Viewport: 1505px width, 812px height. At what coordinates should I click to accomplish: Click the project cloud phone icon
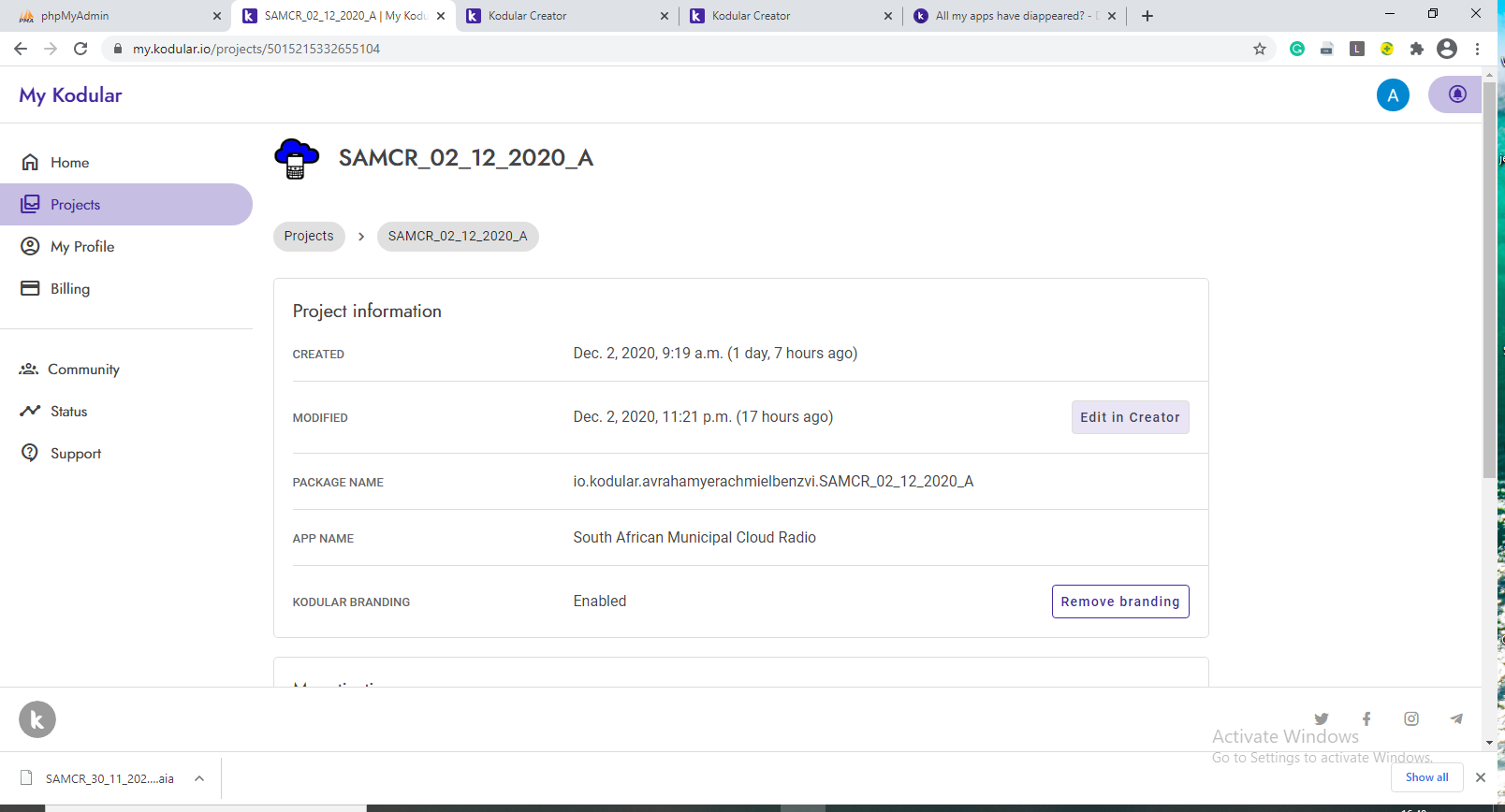coord(297,158)
